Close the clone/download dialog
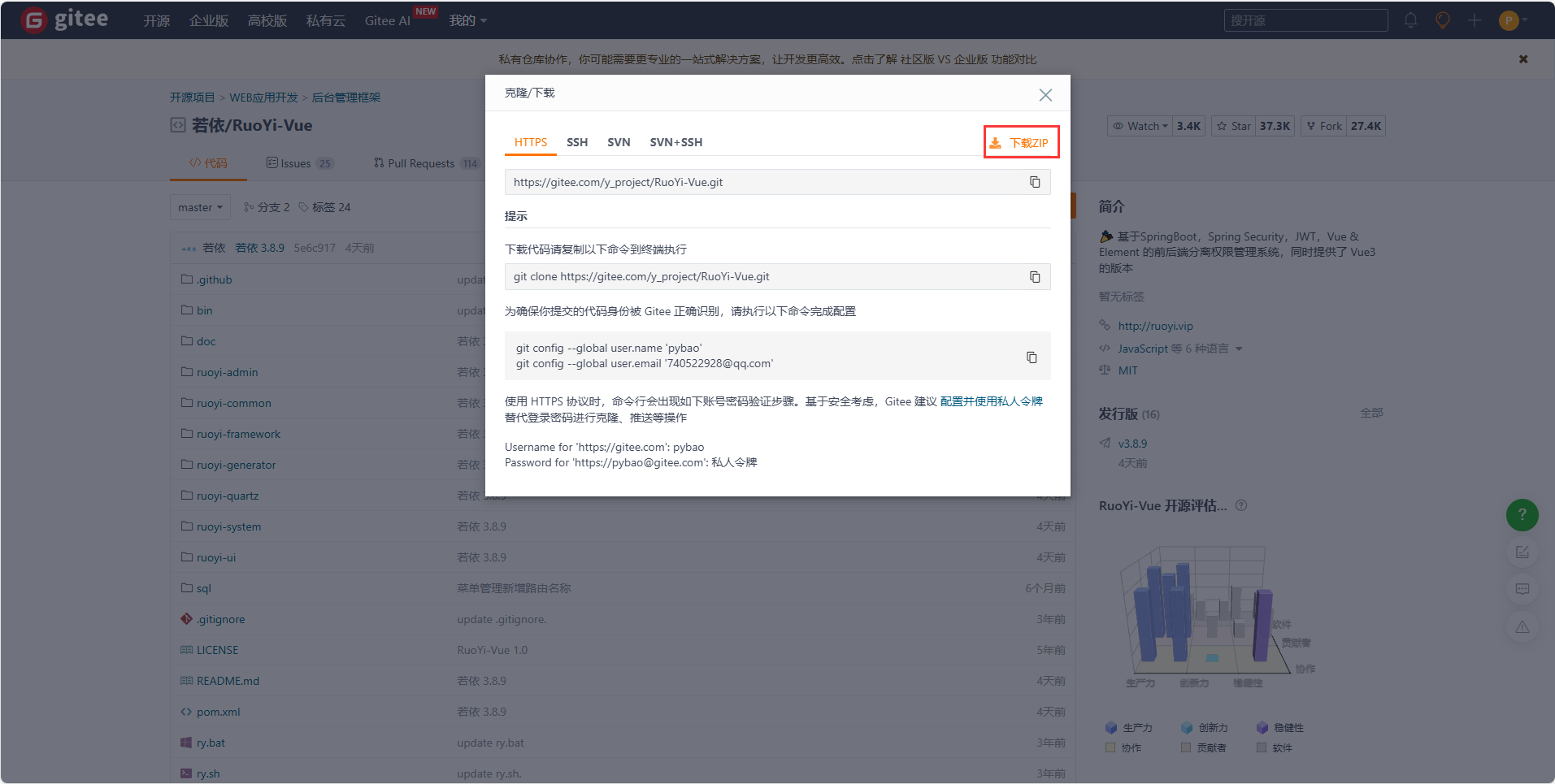Screen dimensions: 1555x784 point(1045,95)
